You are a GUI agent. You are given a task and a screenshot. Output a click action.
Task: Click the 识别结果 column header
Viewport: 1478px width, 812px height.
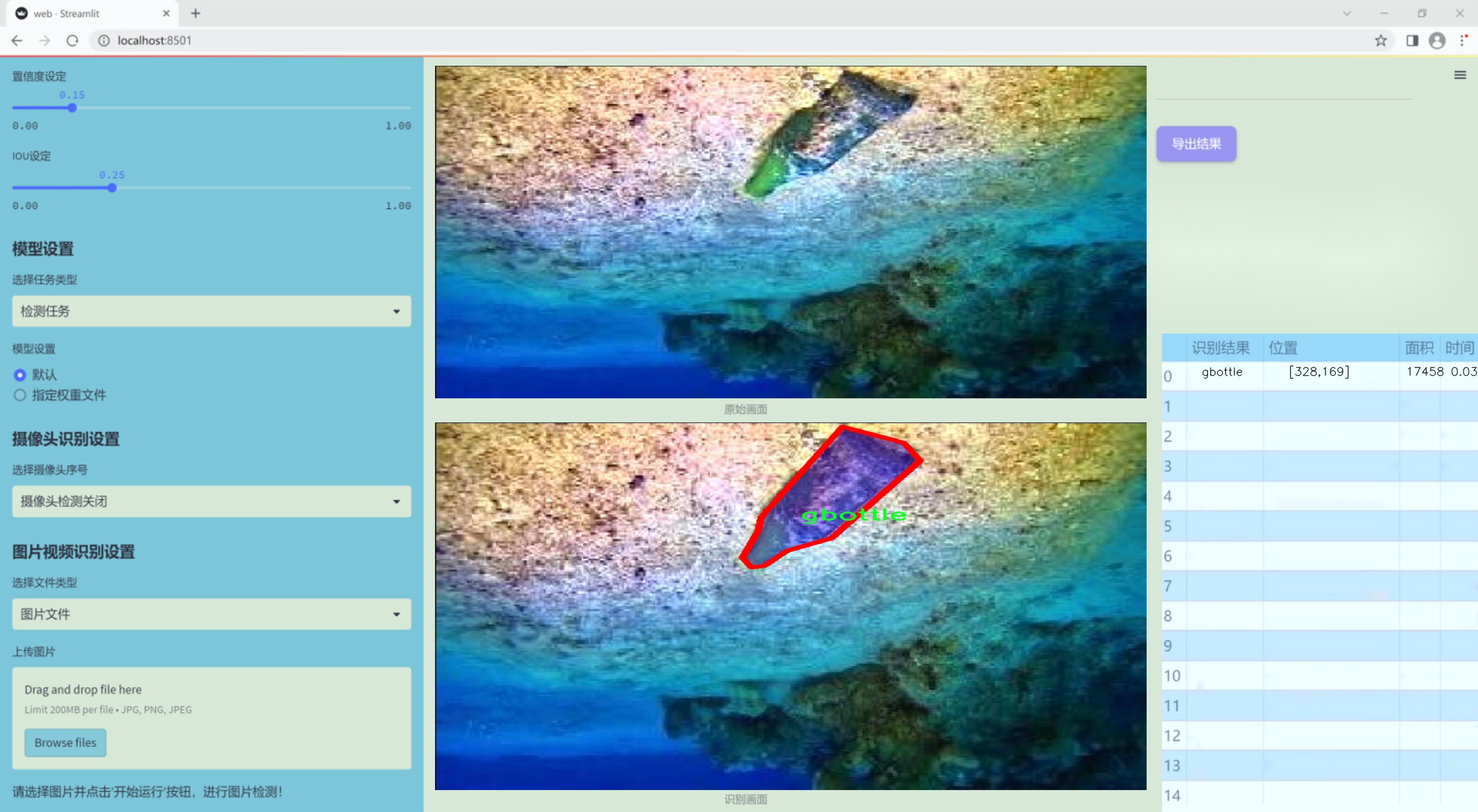1220,347
